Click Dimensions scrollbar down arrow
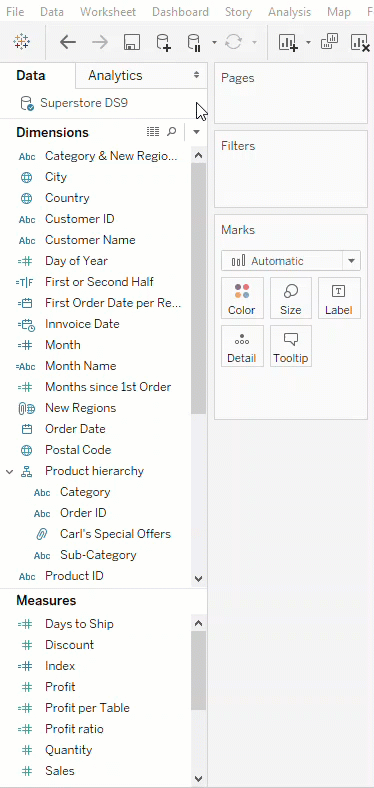This screenshot has height=788, width=374. click(199, 578)
